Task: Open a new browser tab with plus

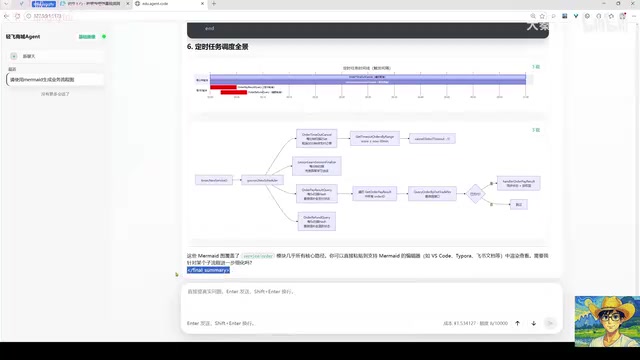Action: pos(213,4)
